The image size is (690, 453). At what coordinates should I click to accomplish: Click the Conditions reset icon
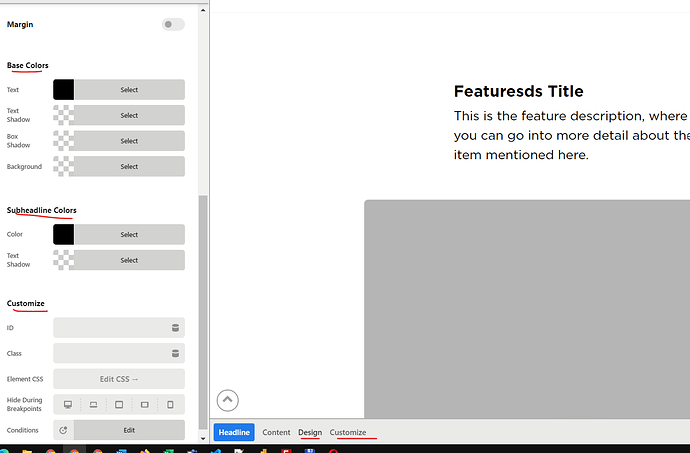click(63, 430)
